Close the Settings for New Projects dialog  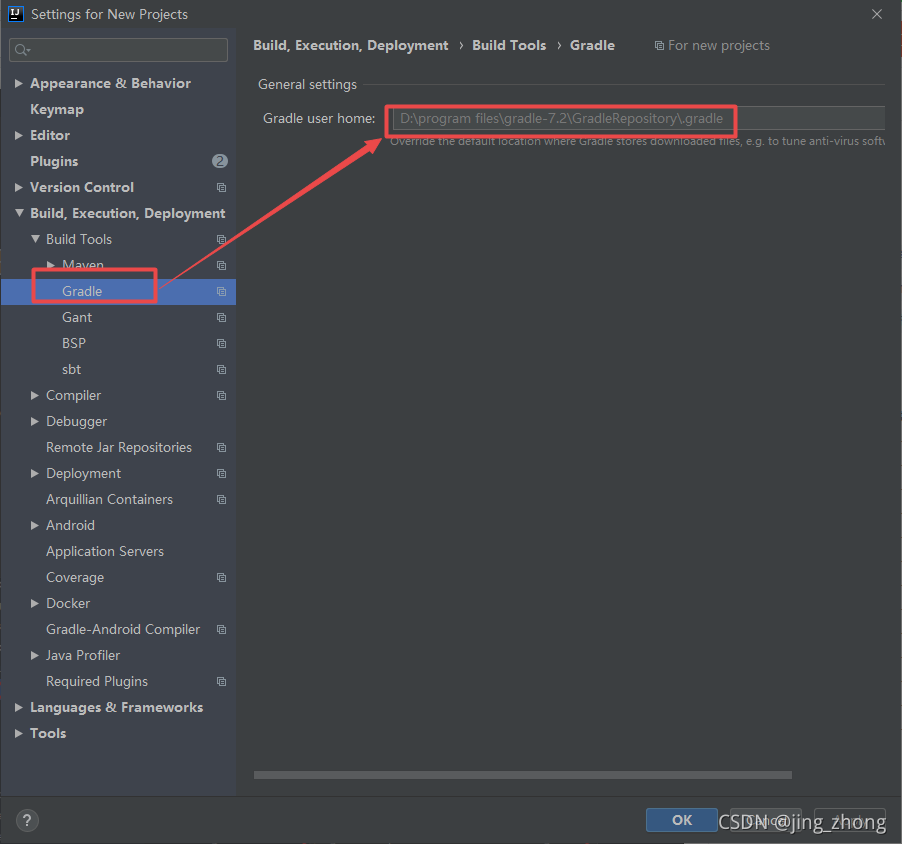(877, 14)
